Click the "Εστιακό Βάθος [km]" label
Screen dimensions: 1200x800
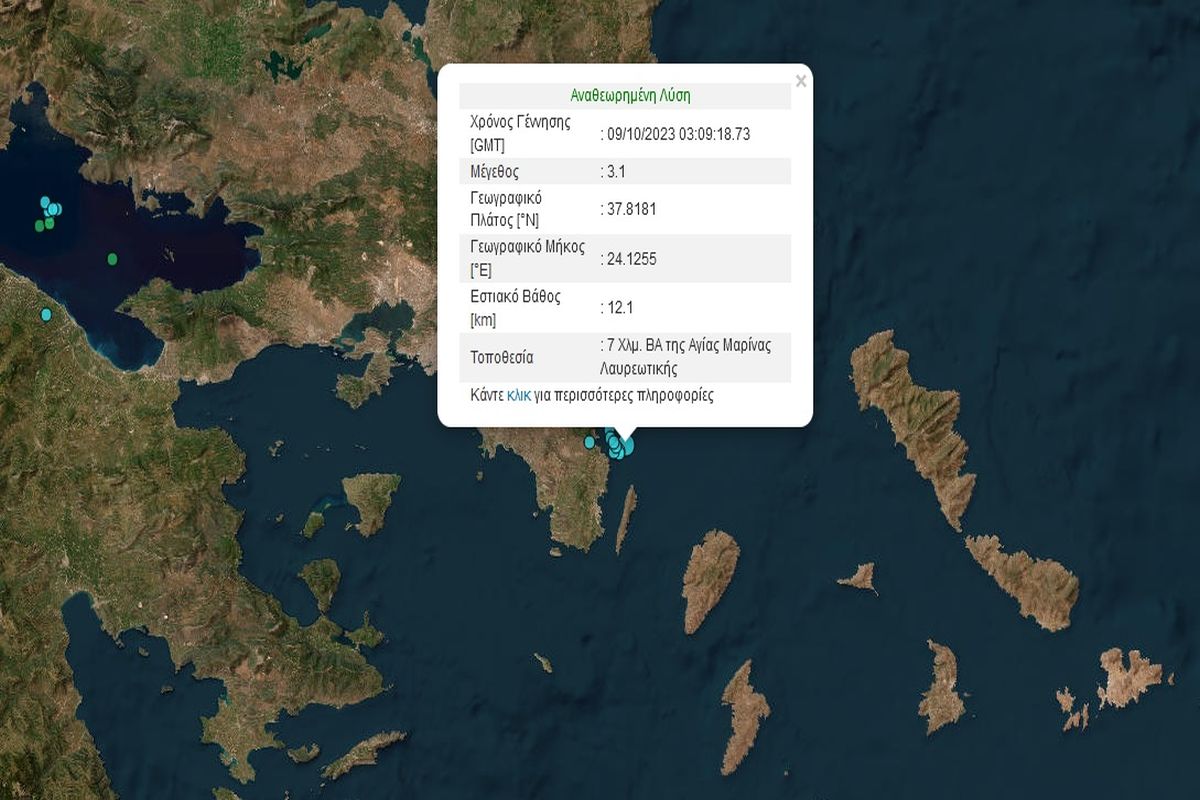pos(515,308)
